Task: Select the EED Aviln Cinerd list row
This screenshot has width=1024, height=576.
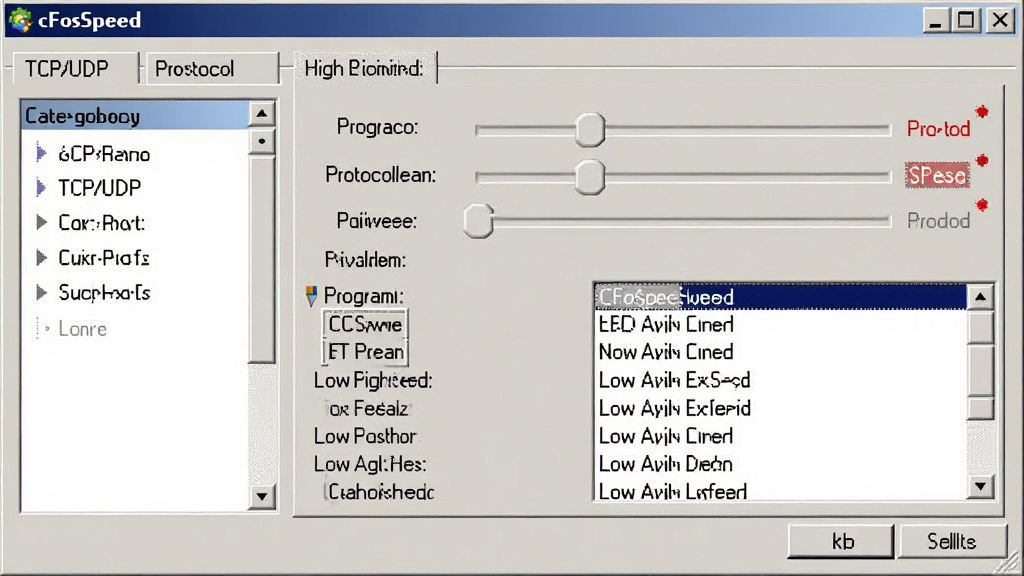Action: [780, 324]
